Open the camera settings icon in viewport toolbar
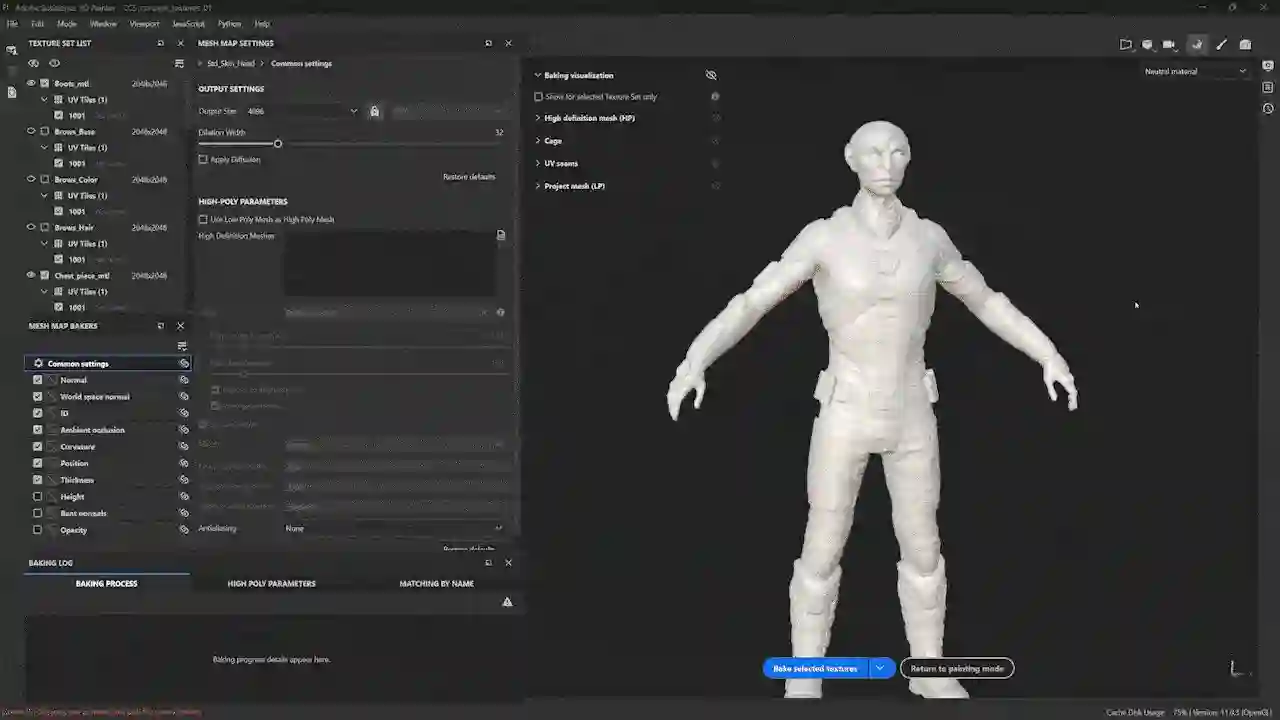This screenshot has height=720, width=1280. tap(1169, 44)
